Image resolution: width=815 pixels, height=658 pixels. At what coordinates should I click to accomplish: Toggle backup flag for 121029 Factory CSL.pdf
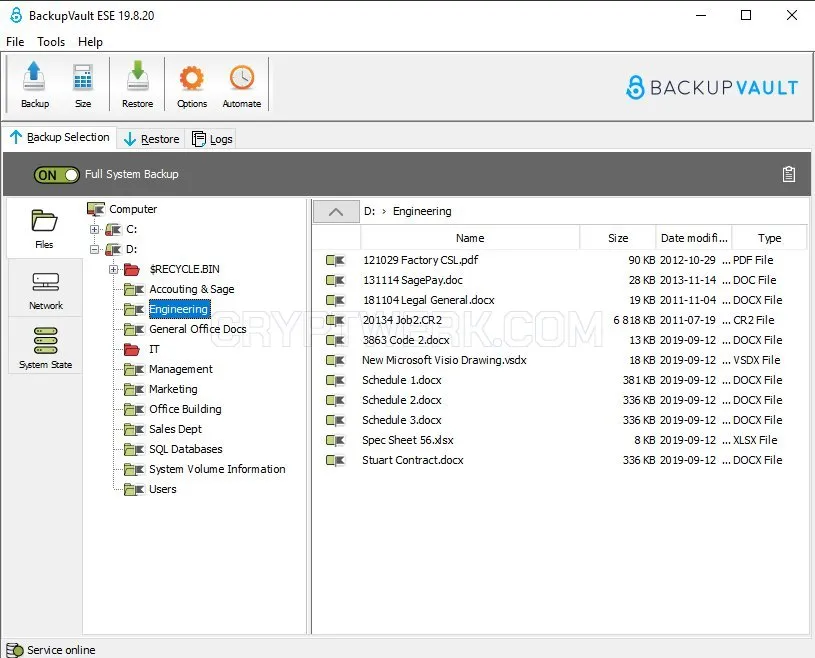tap(335, 260)
